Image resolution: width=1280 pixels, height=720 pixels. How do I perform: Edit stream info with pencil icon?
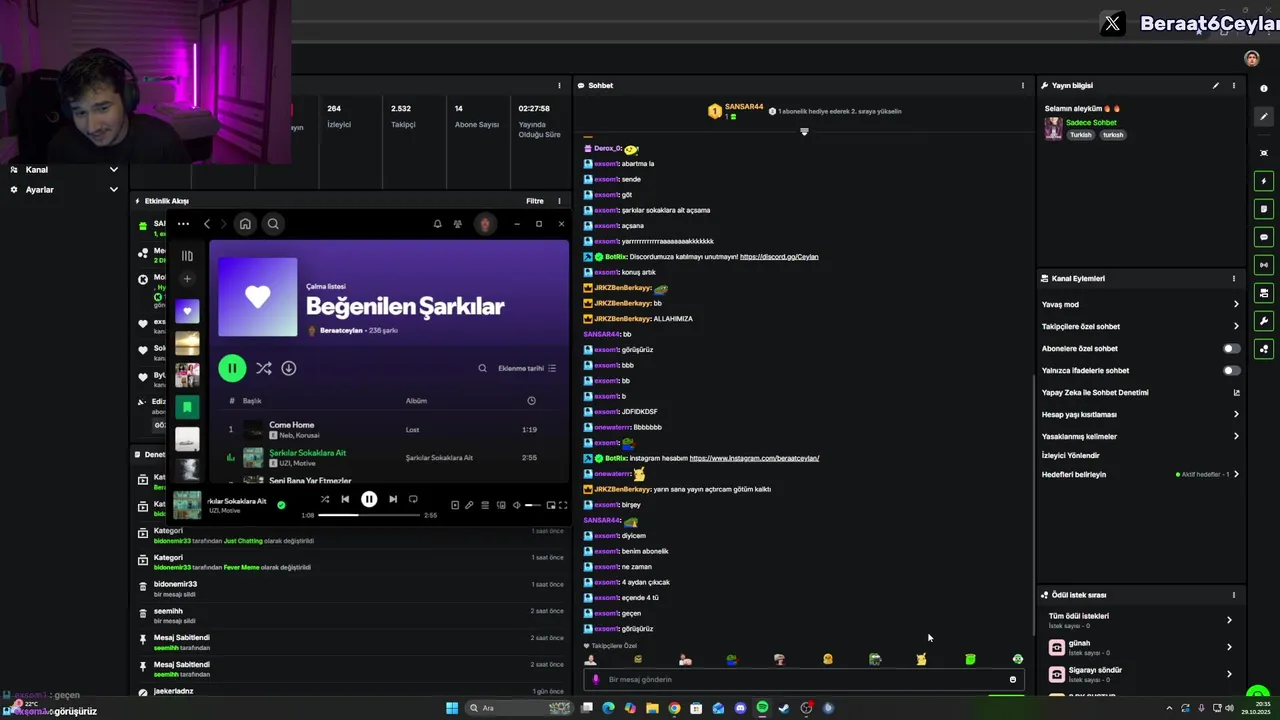pos(1216,86)
